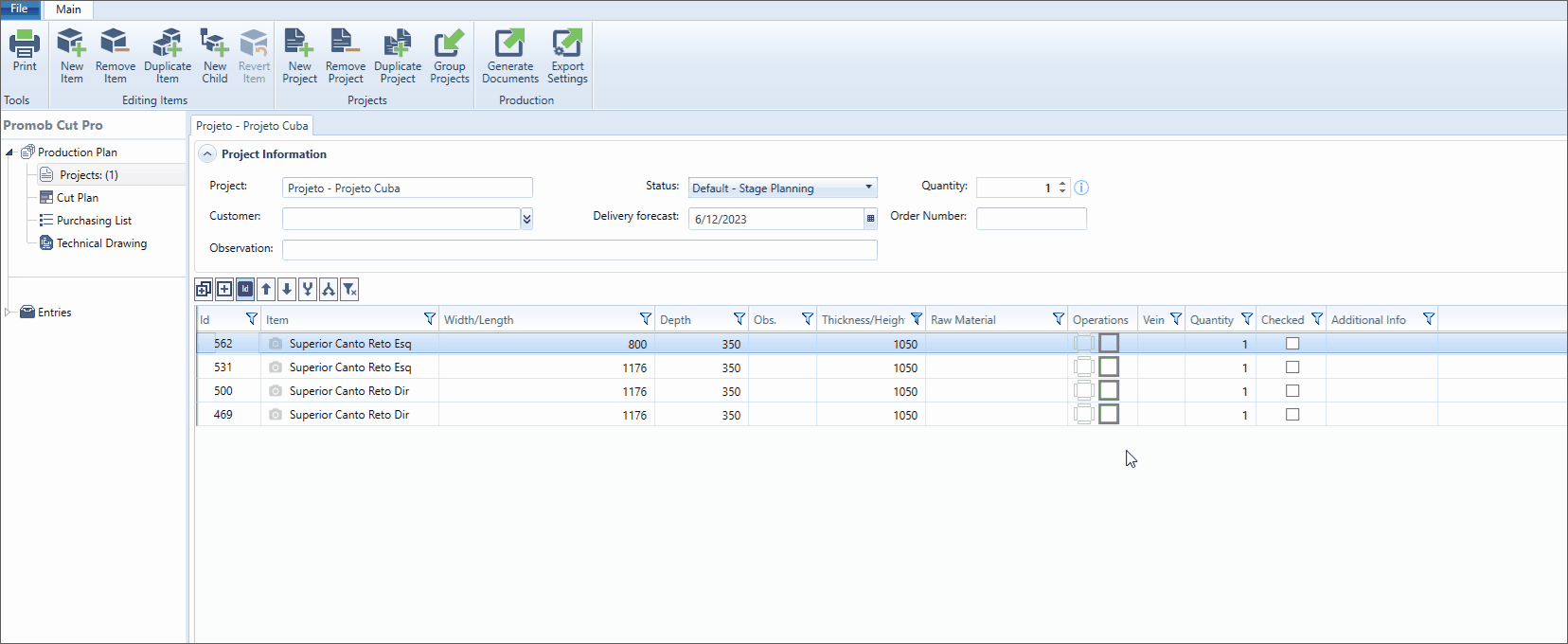Screen dimensions: 1568x644
Task: Open Cut Plan in the tree
Action: click(78, 198)
